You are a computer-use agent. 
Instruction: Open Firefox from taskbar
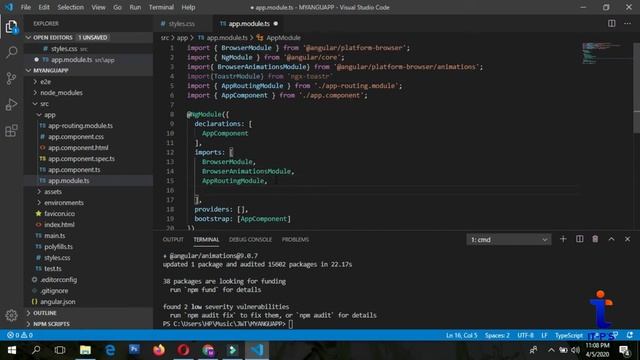tap(159, 350)
